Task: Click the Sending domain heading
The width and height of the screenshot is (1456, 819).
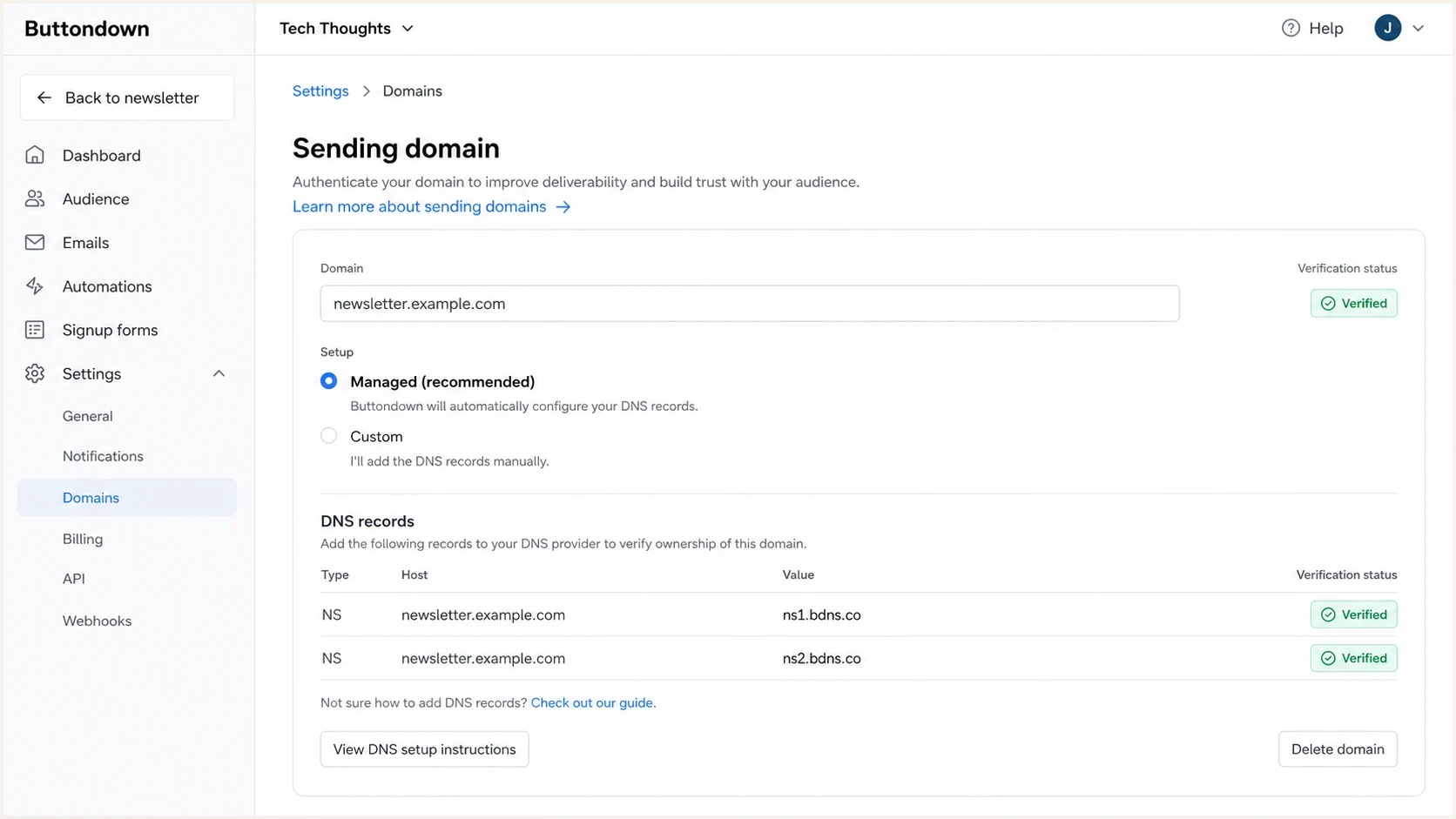Action: point(396,148)
